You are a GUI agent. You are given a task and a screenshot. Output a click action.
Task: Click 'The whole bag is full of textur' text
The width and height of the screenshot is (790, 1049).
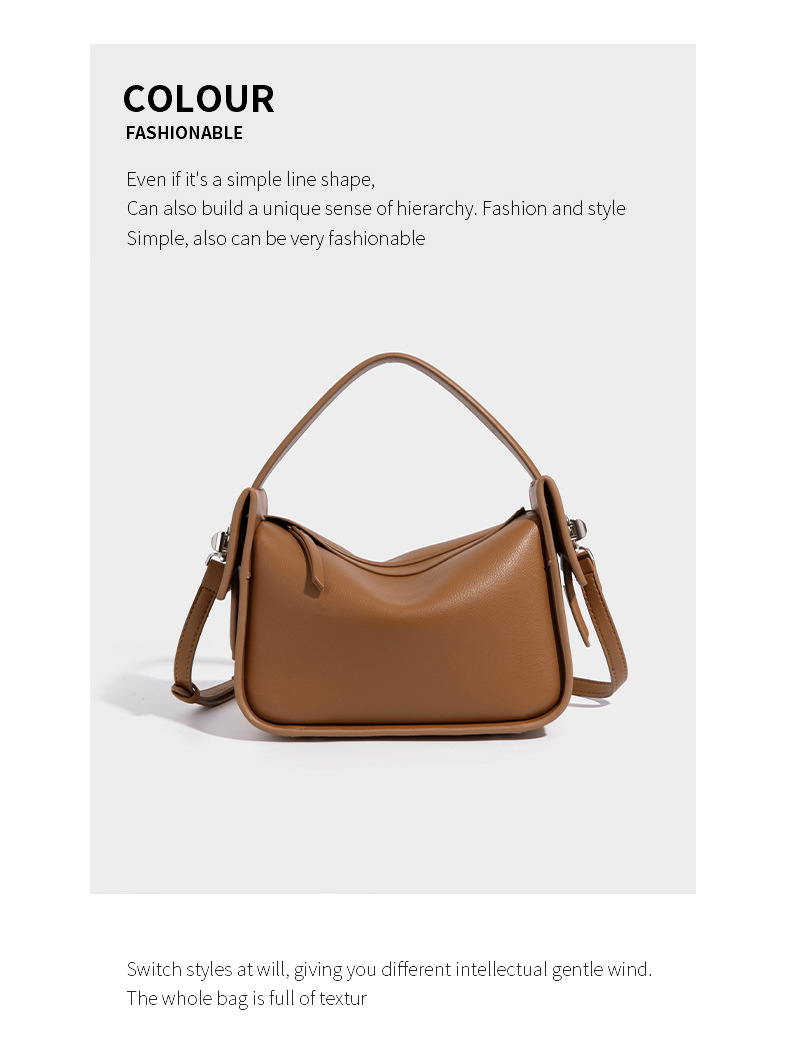click(x=247, y=998)
